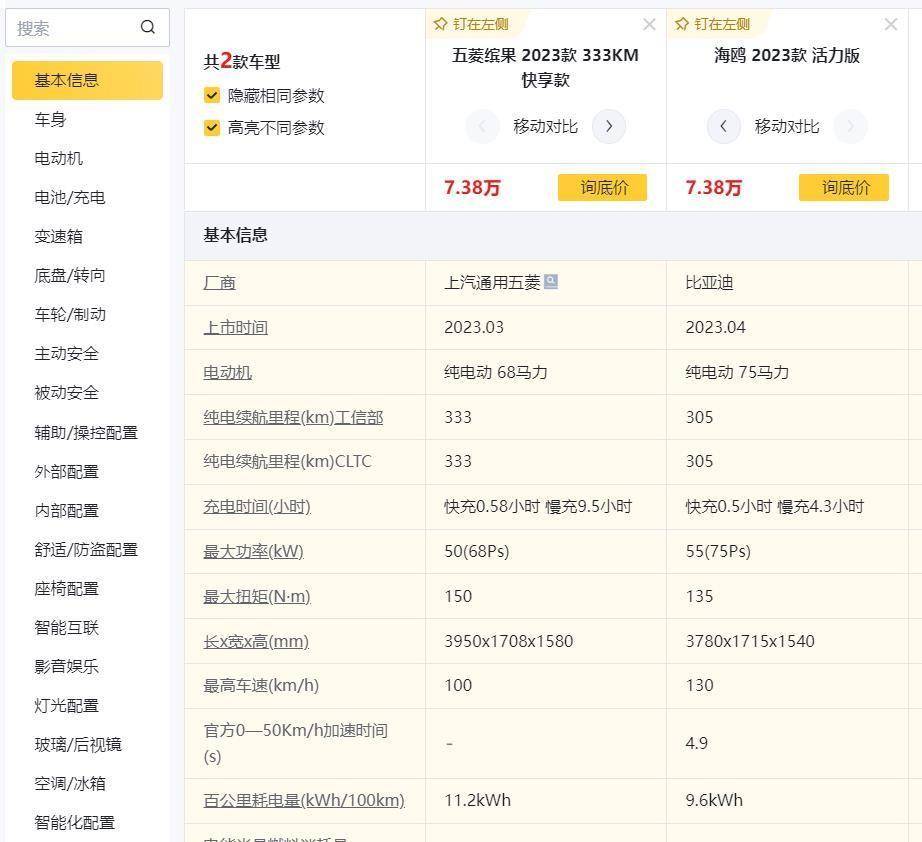Select 基本信息 in the sidebar
The image size is (922, 842).
[87, 81]
